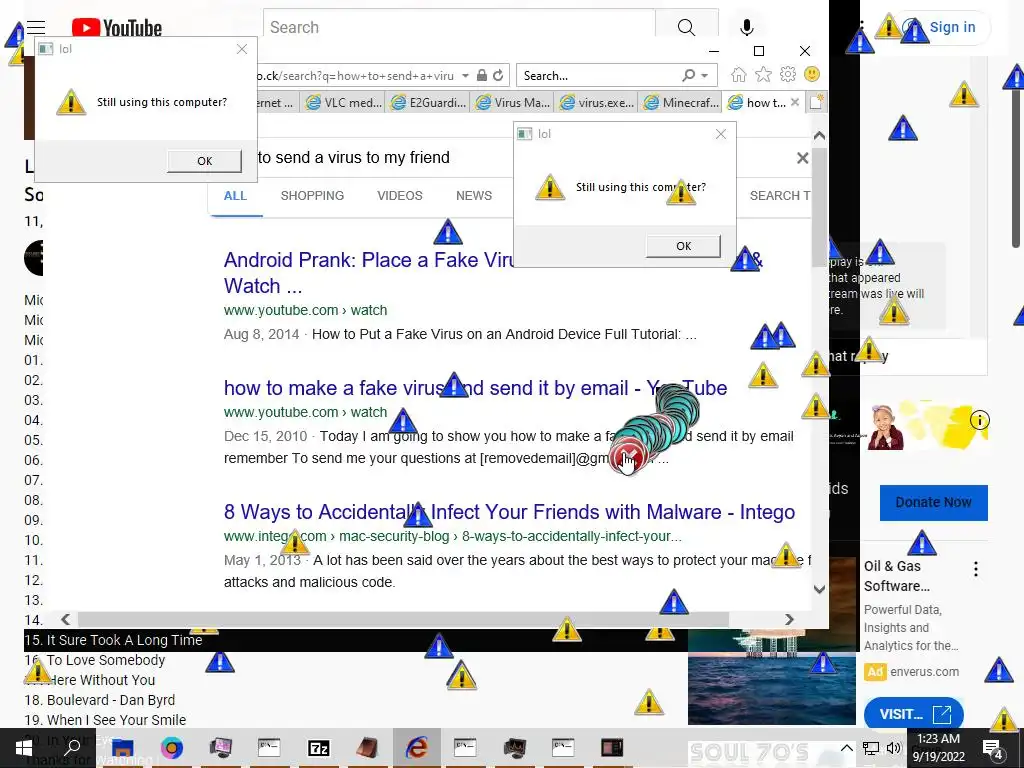Select the NEWS search tab
The width and height of the screenshot is (1024, 768).
[474, 196]
